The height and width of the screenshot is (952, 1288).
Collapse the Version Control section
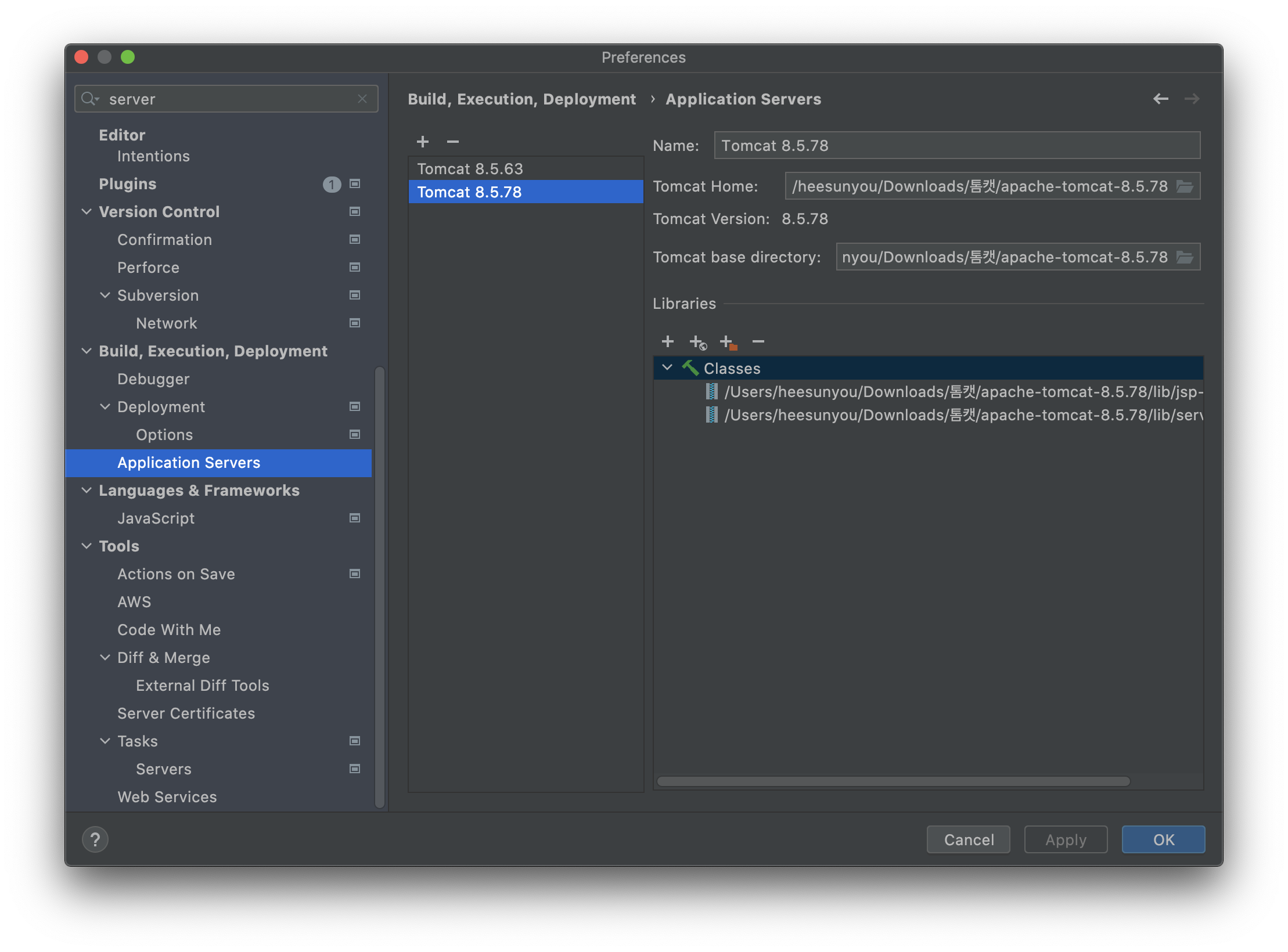pyautogui.click(x=87, y=212)
